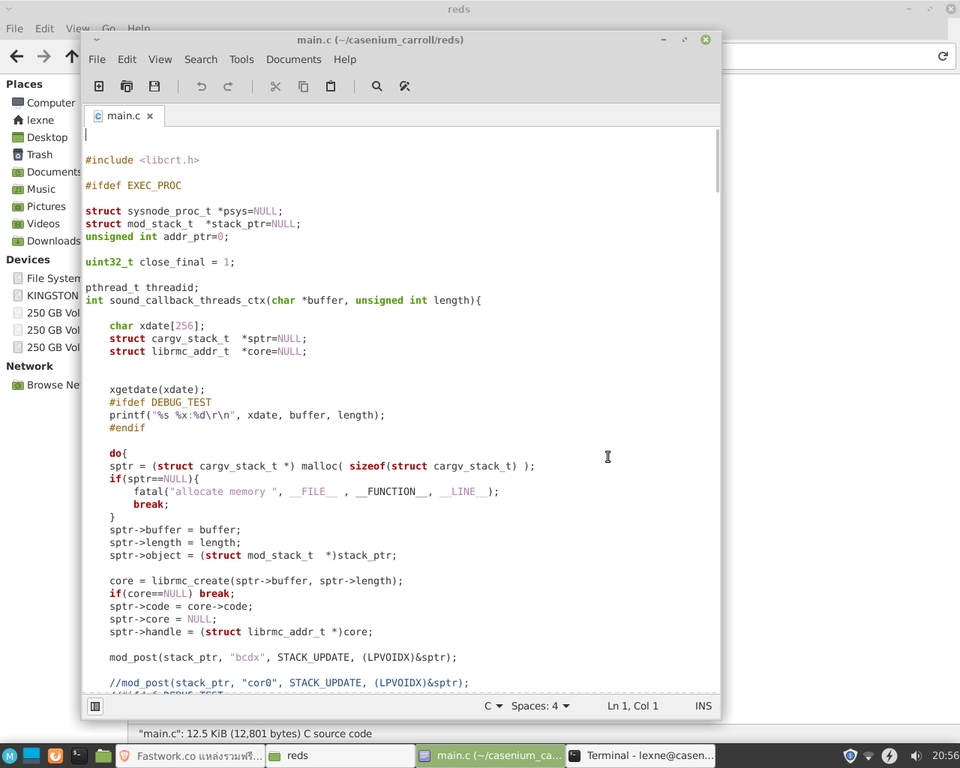Copy selection with toolbar icon

303,86
